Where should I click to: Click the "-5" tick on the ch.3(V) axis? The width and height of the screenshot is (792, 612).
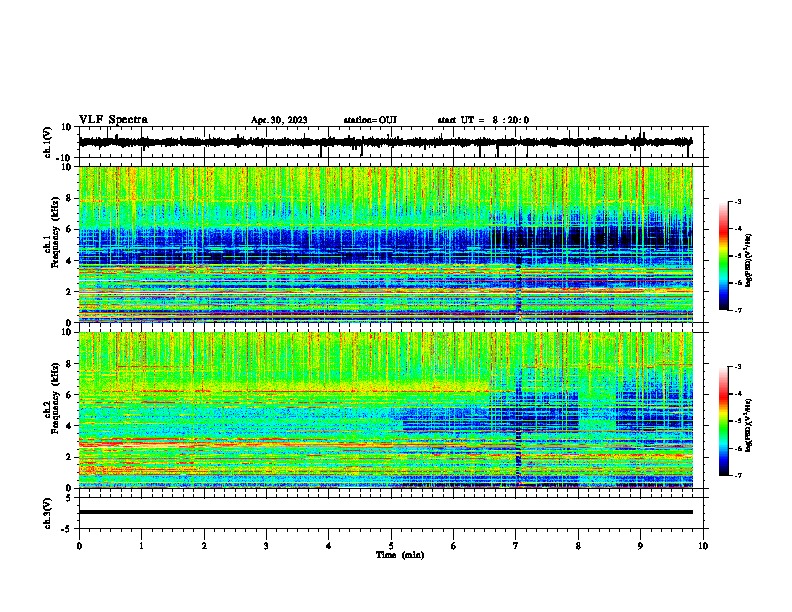point(67,528)
